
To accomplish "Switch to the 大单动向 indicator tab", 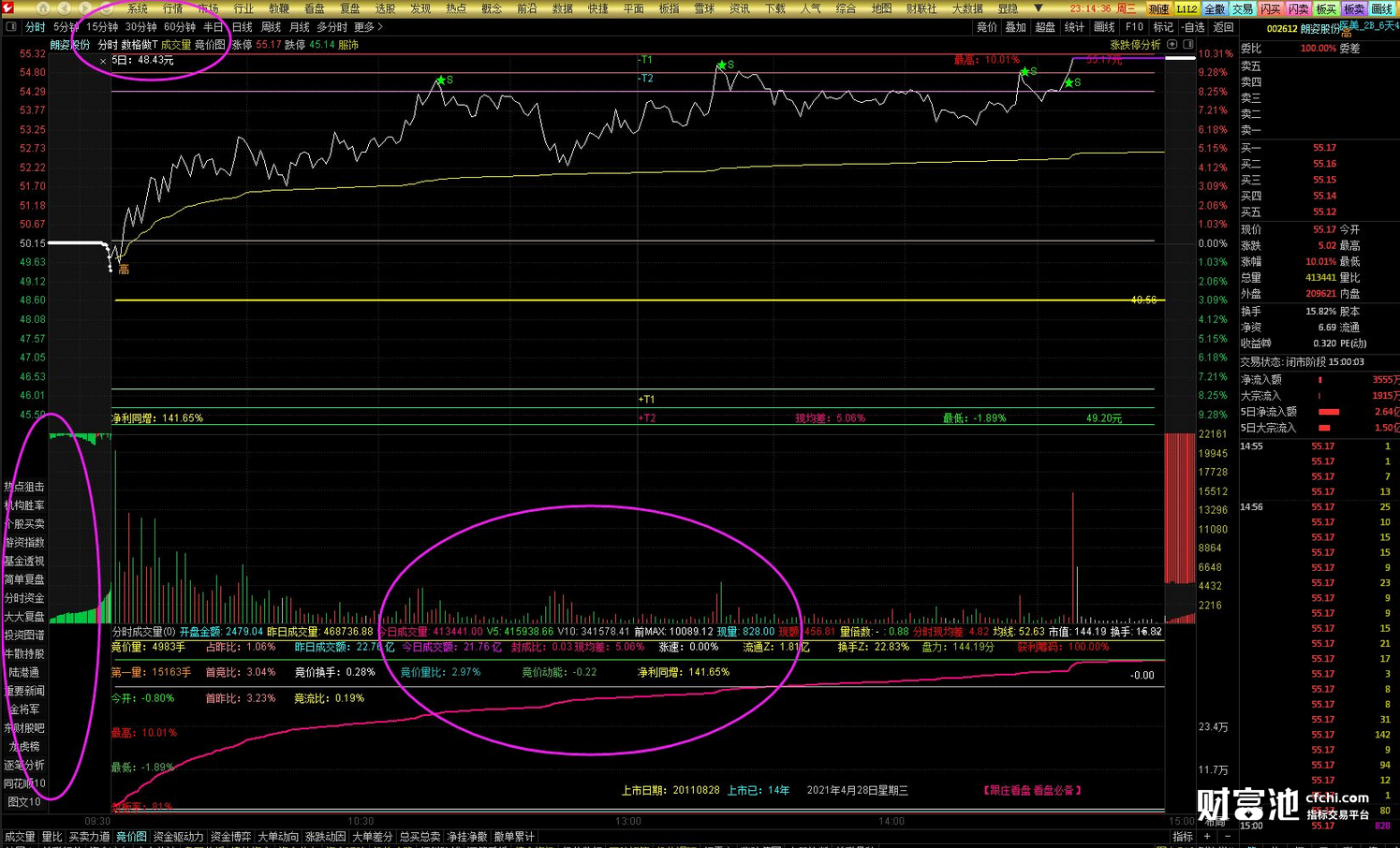I will [278, 836].
